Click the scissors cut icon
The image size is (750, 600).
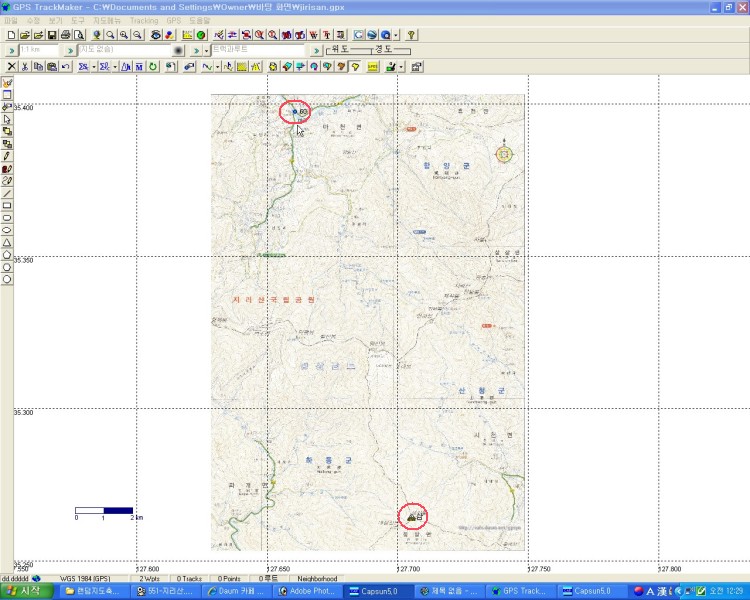click(x=25, y=67)
